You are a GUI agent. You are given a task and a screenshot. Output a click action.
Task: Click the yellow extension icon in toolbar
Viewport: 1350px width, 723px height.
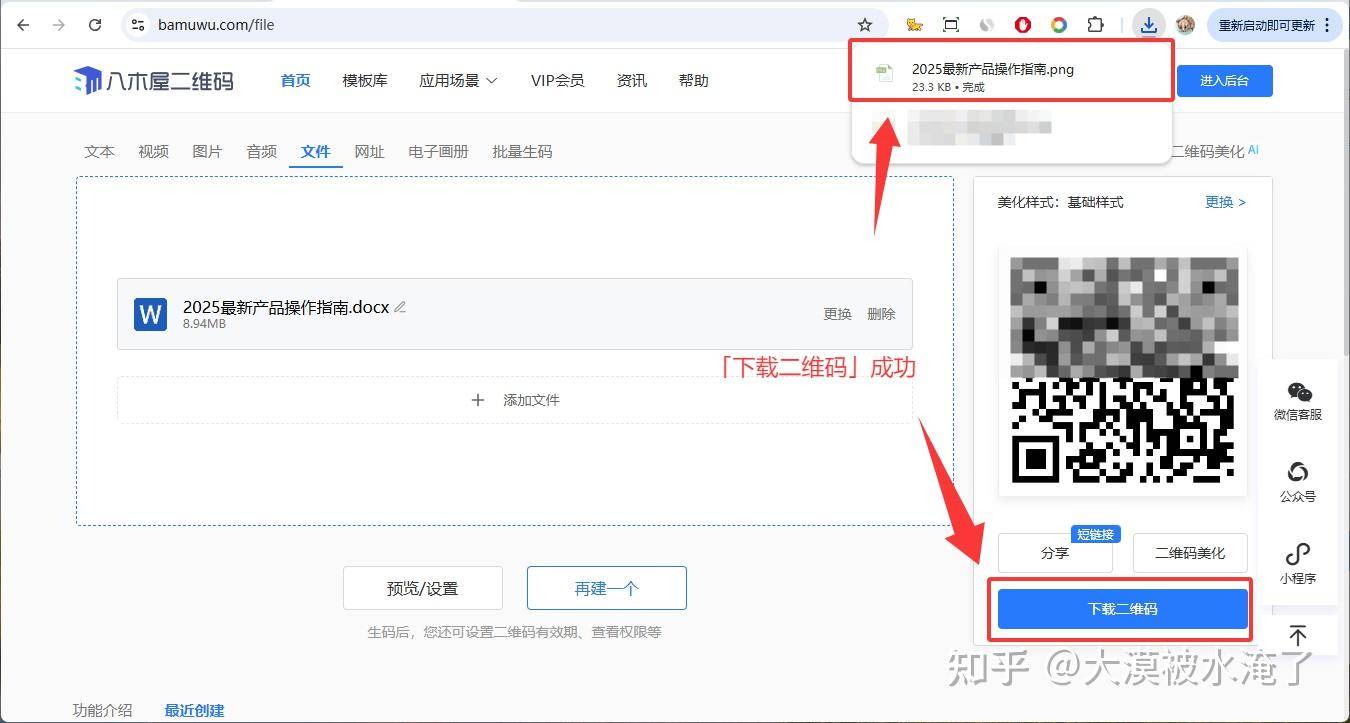(914, 25)
